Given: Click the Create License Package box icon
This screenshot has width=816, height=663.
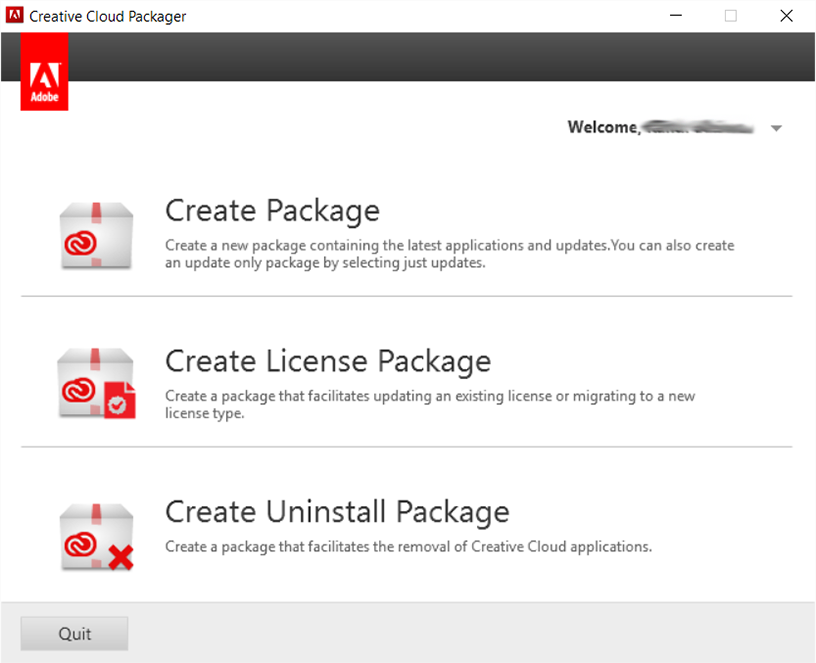Looking at the screenshot, I should [95, 383].
